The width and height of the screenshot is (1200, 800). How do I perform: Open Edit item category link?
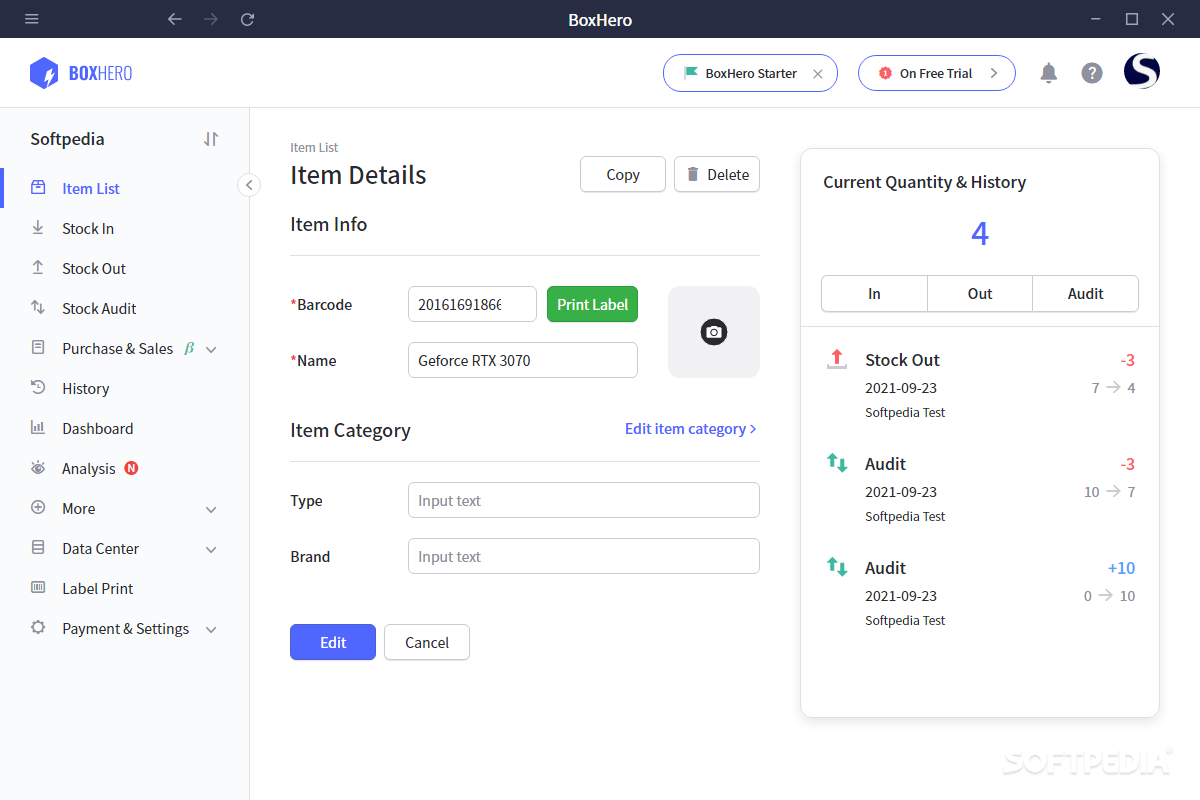(691, 428)
